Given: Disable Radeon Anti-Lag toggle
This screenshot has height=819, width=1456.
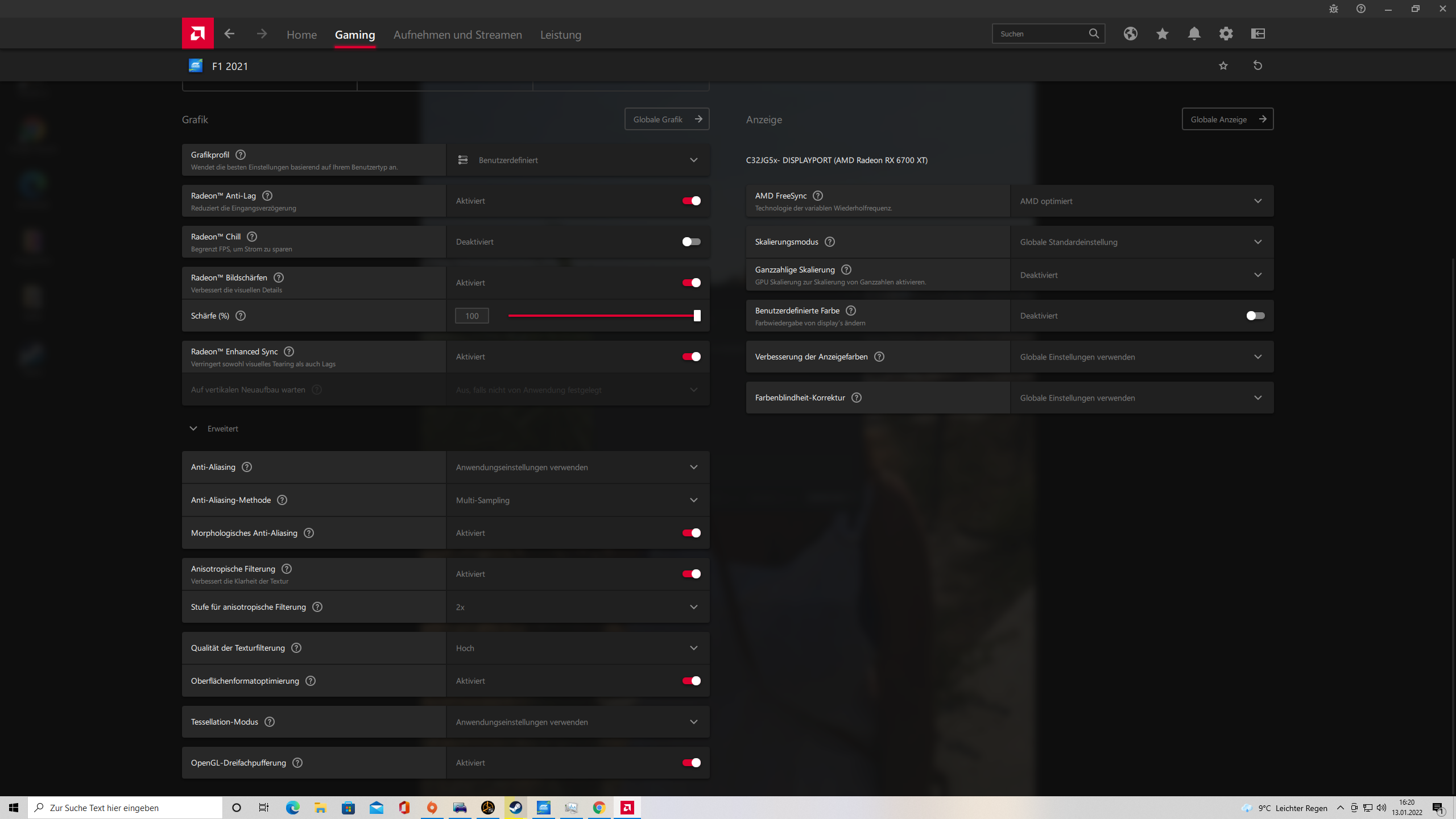Looking at the screenshot, I should tap(691, 201).
